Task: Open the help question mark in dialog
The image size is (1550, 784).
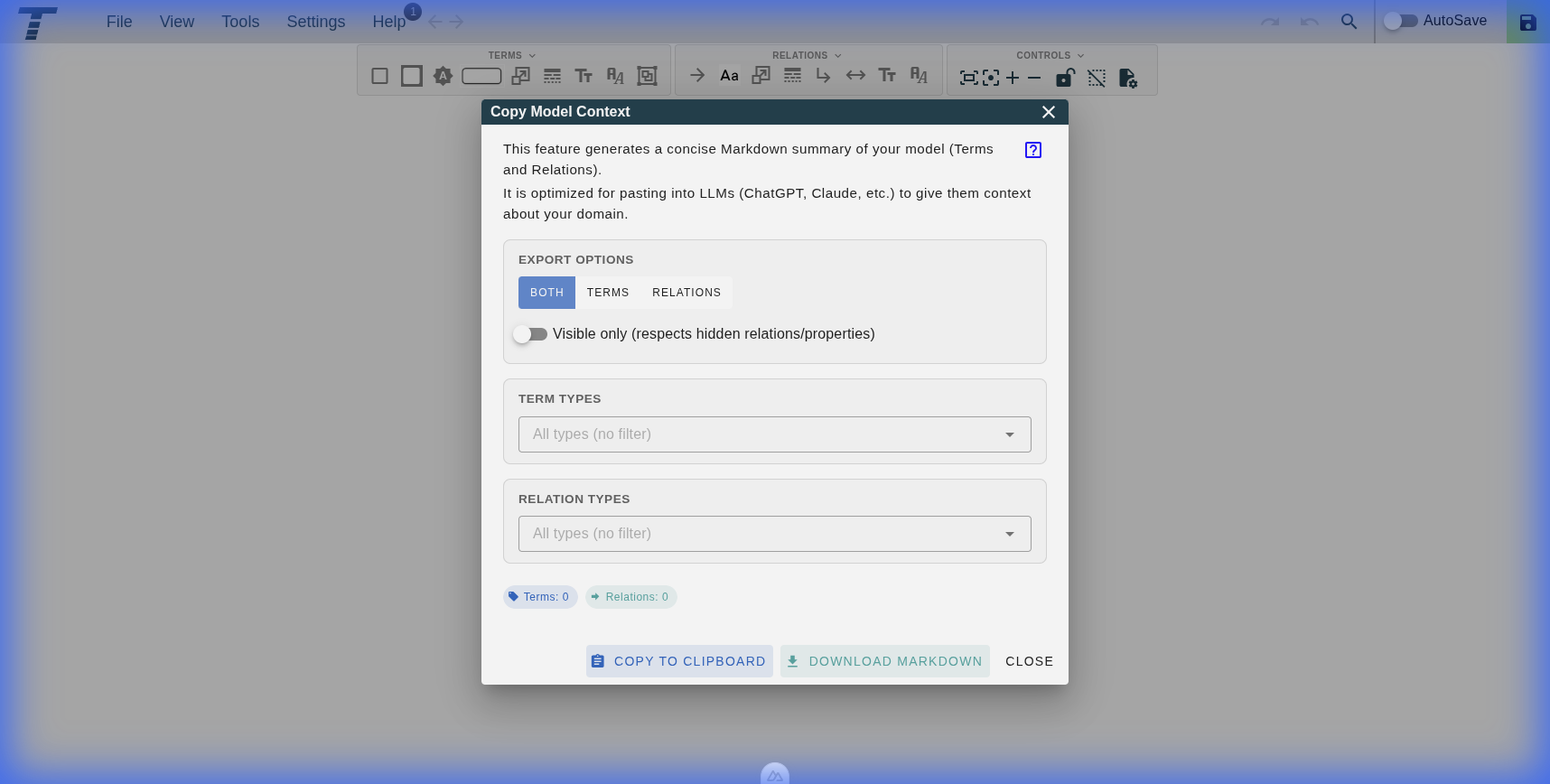Action: (x=1033, y=150)
